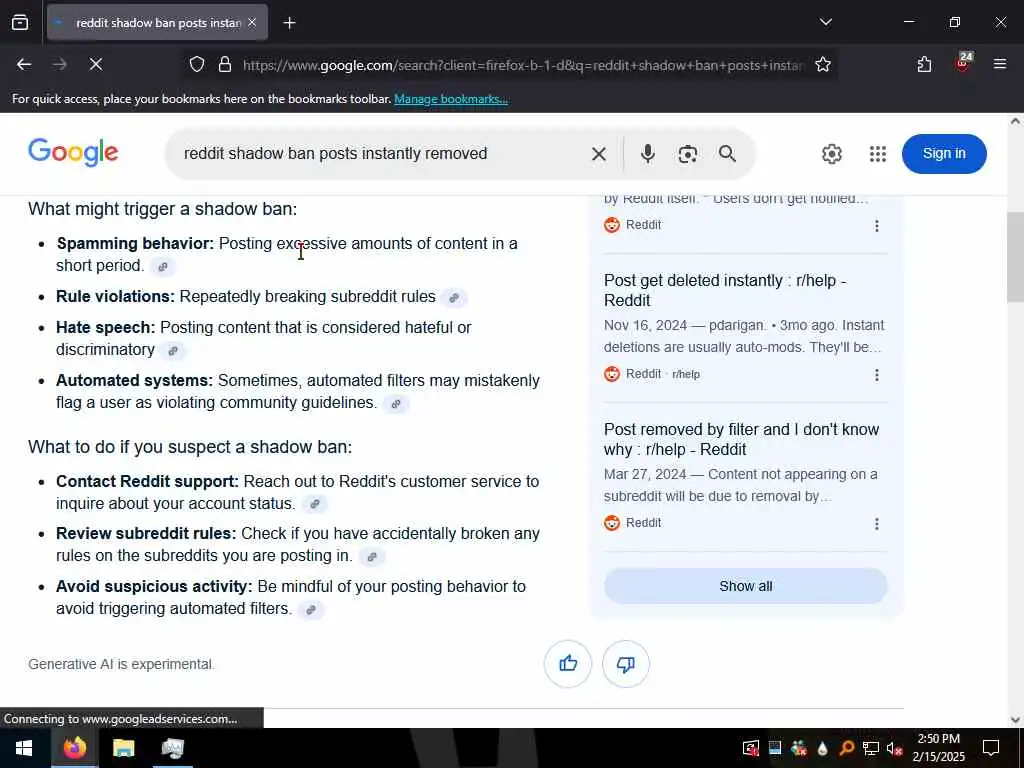Give thumbs up to AI overview

pos(568,664)
